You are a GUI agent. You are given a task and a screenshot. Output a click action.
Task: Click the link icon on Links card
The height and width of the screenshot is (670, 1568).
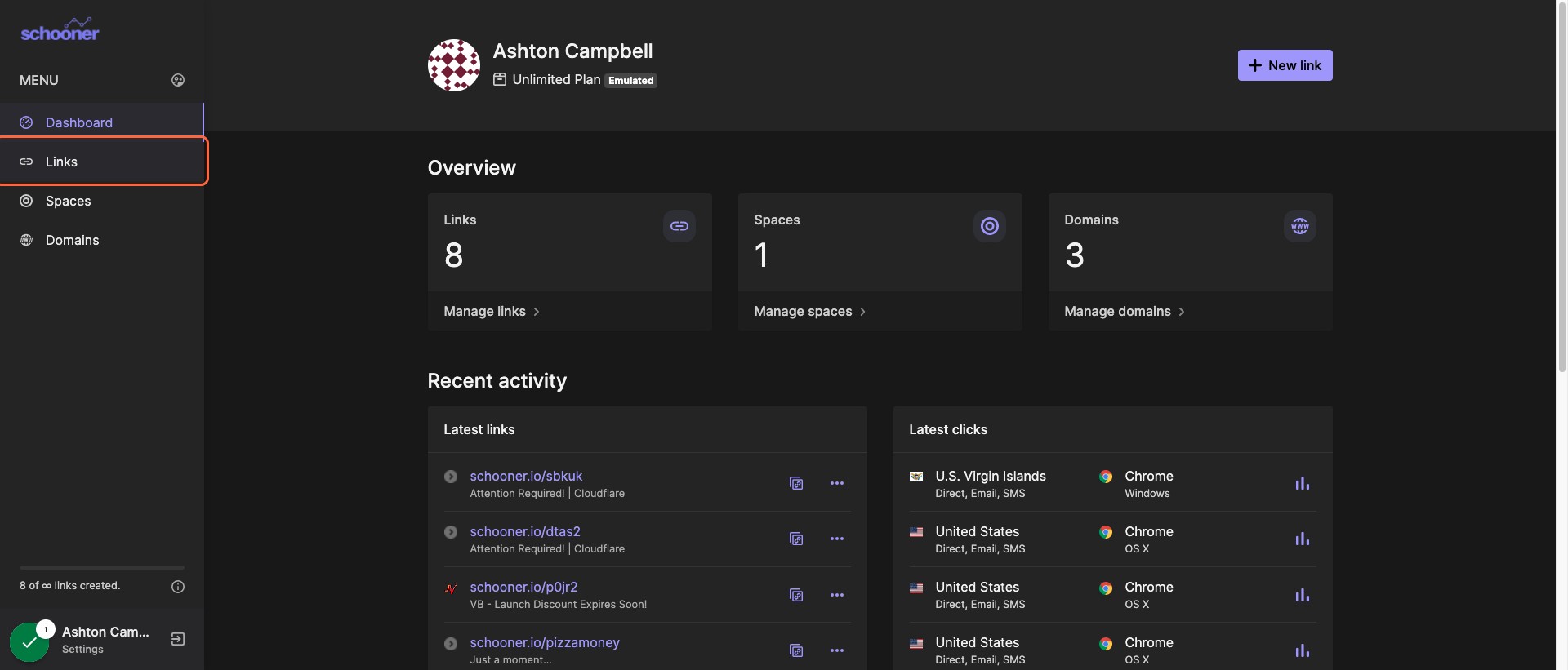point(679,226)
